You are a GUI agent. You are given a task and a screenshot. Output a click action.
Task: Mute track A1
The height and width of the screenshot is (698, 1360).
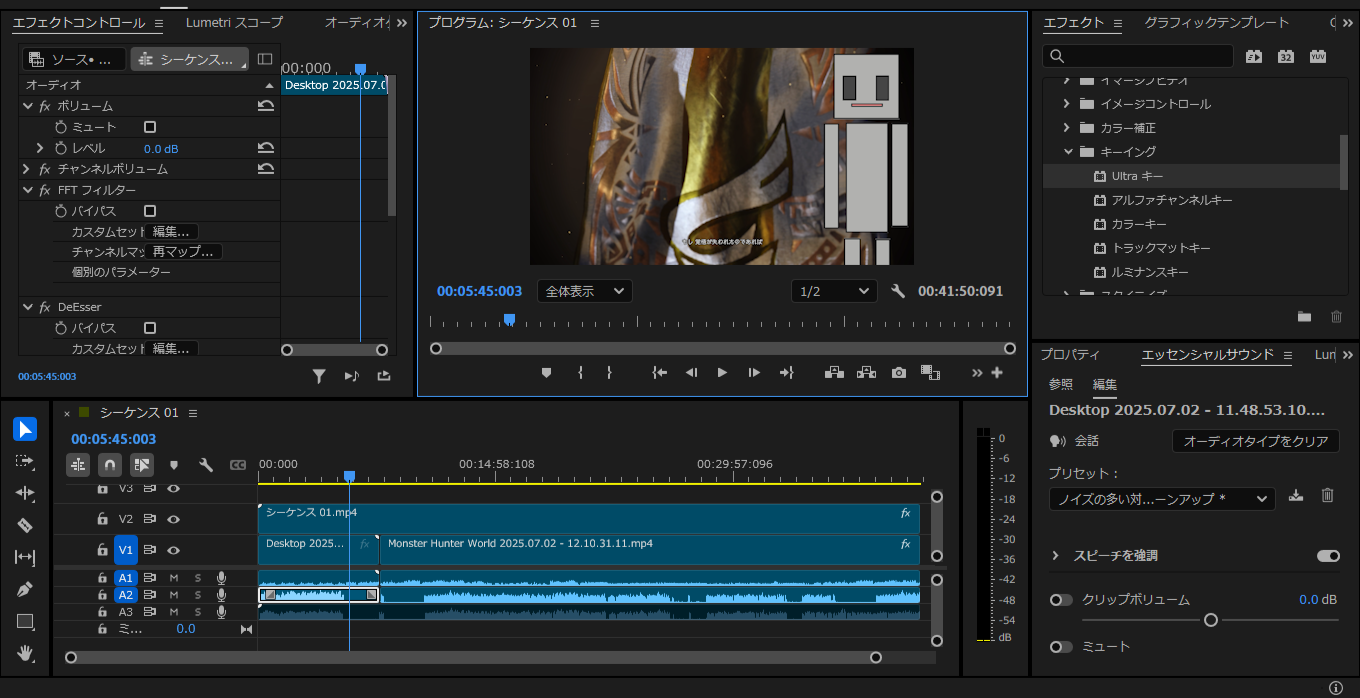(x=174, y=578)
